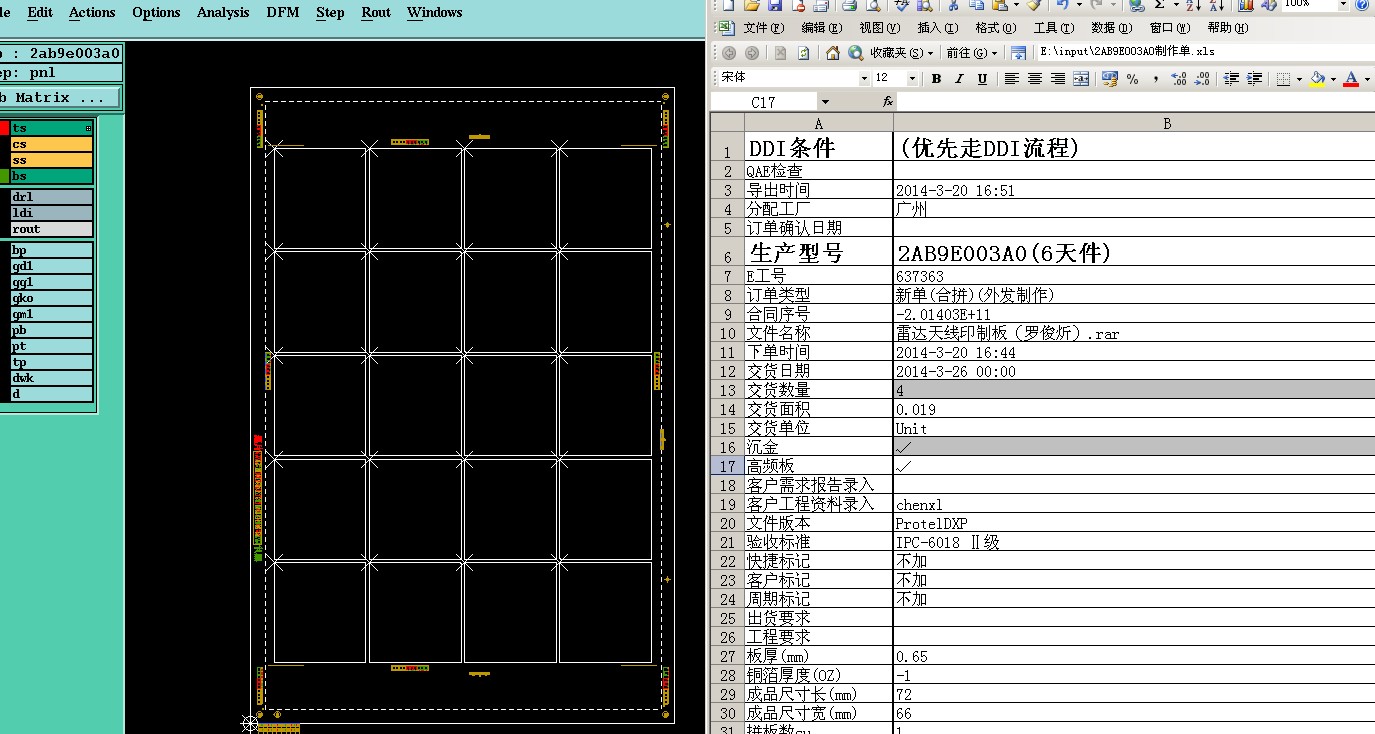
Task: Toggle display box of ss layer
Action: tap(4, 160)
